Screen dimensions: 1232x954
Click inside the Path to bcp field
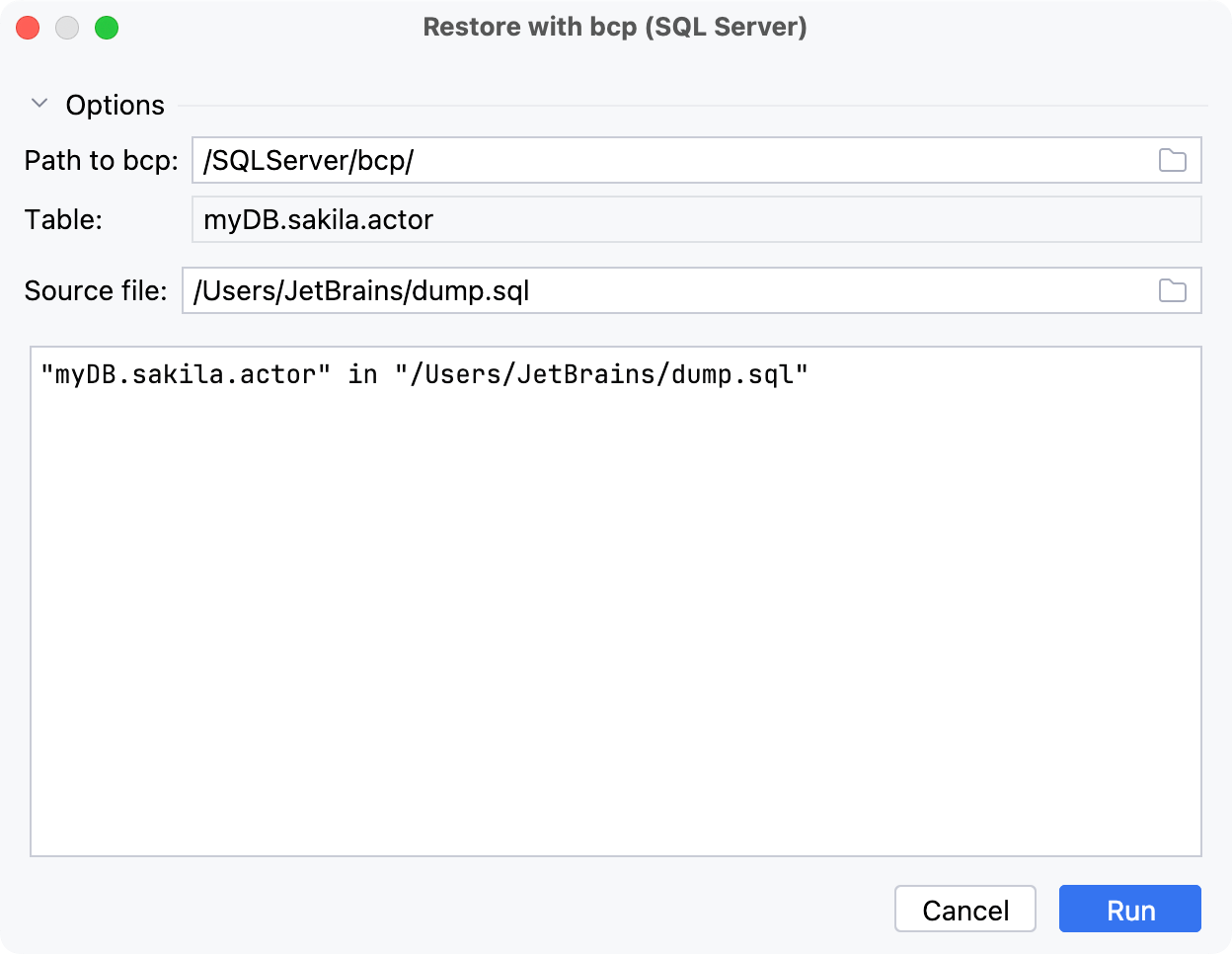coord(592,160)
